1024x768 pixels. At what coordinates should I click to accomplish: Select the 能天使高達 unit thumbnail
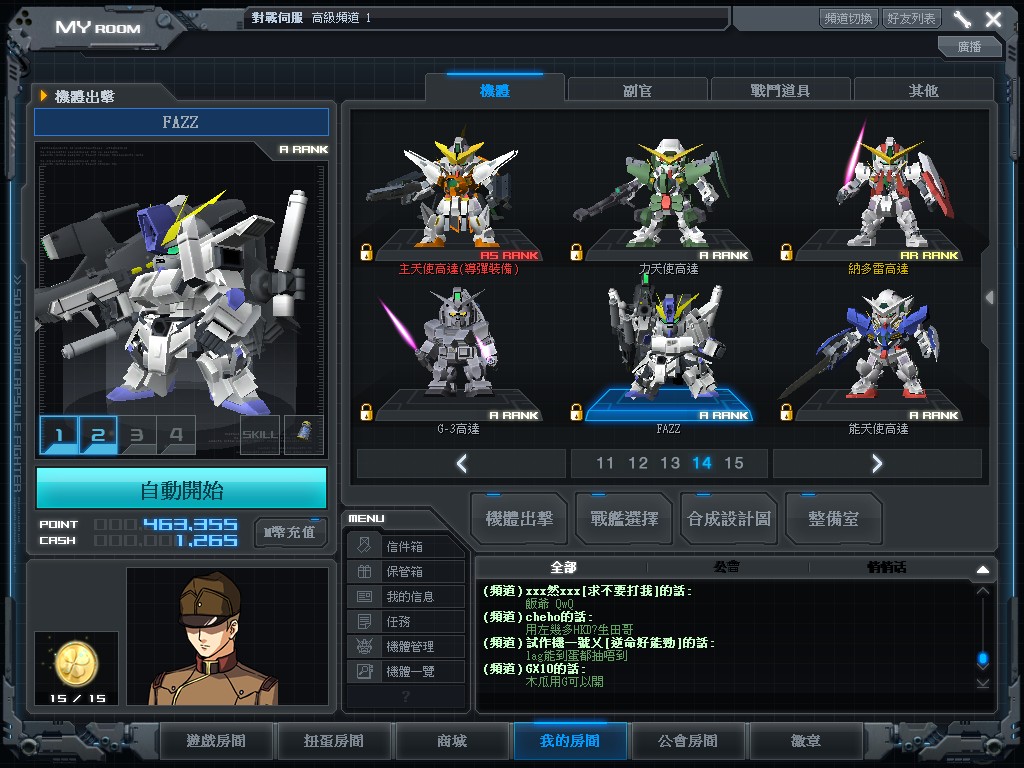[877, 355]
